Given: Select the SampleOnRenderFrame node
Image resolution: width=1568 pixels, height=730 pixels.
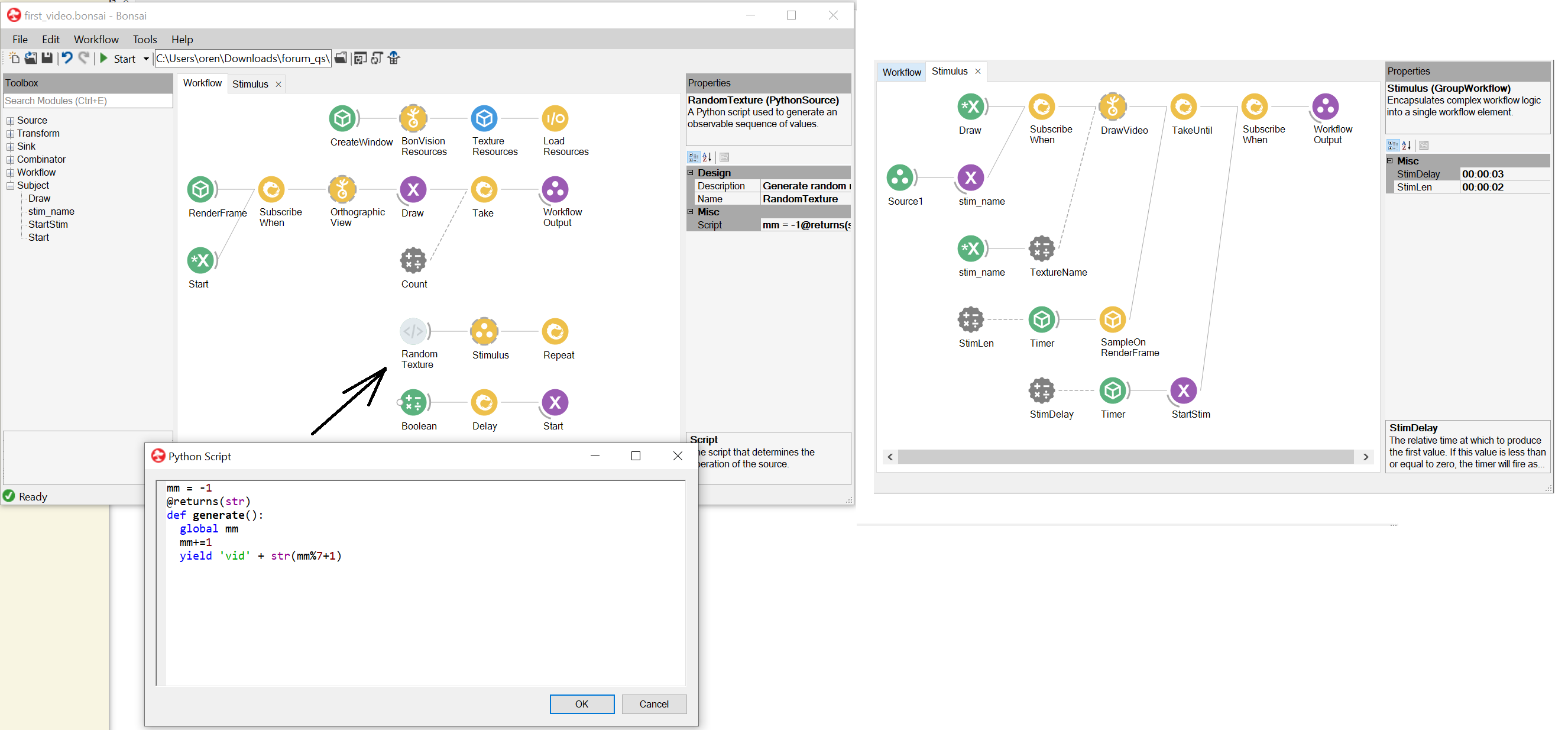Looking at the screenshot, I should [x=1112, y=319].
